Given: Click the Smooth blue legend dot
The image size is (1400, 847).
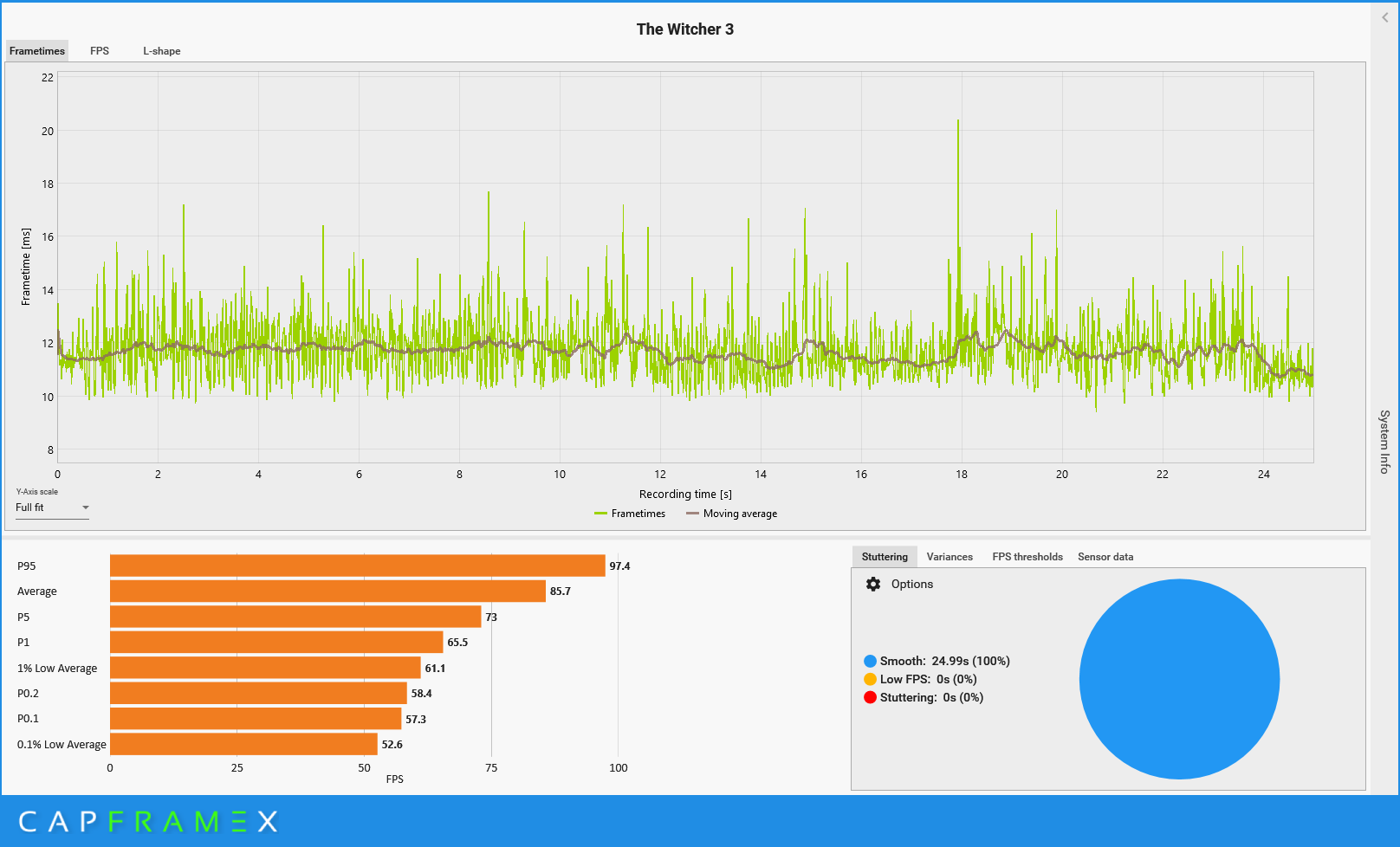Looking at the screenshot, I should (x=870, y=662).
